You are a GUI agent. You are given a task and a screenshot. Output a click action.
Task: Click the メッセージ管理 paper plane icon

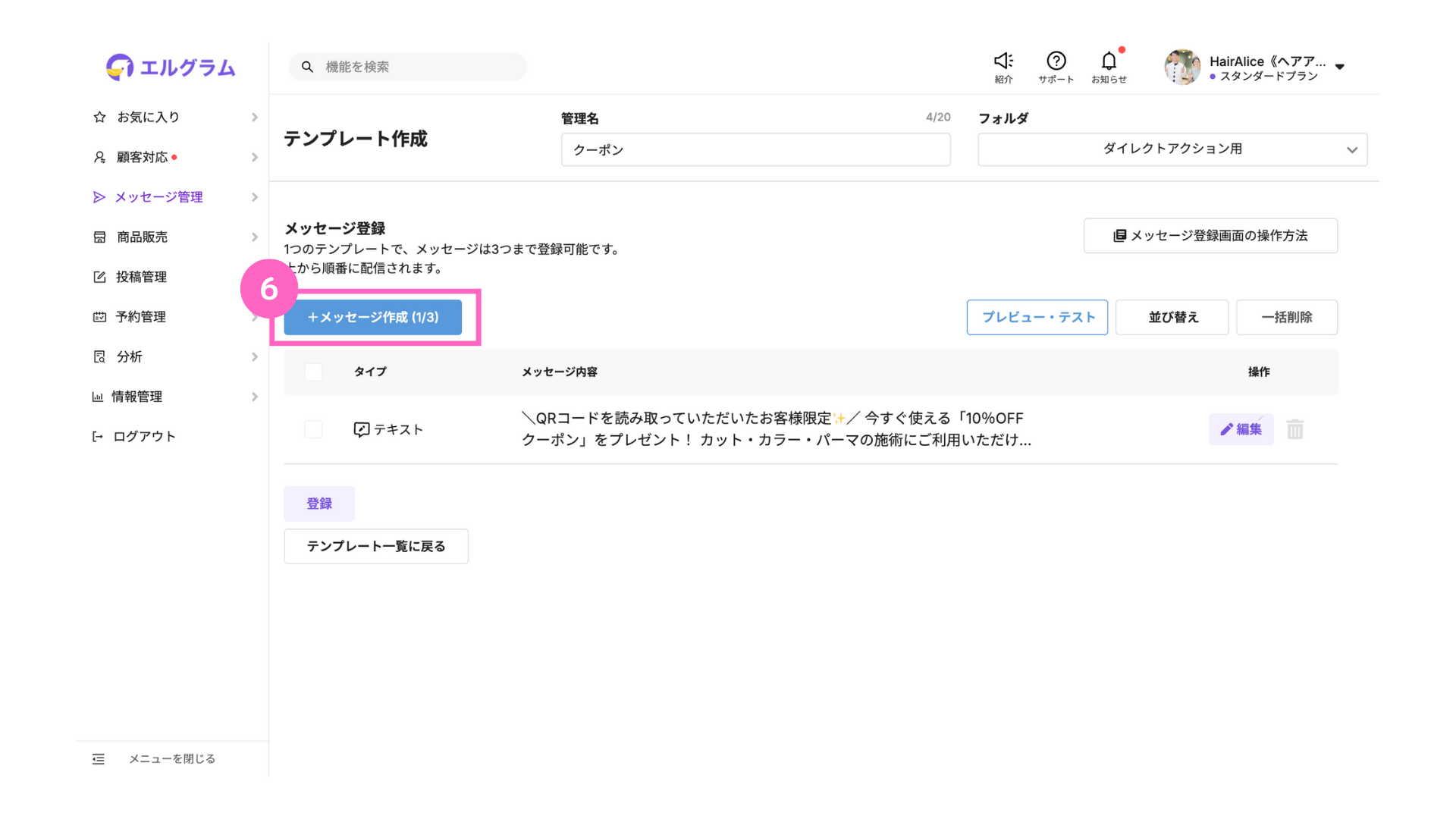pyautogui.click(x=99, y=197)
